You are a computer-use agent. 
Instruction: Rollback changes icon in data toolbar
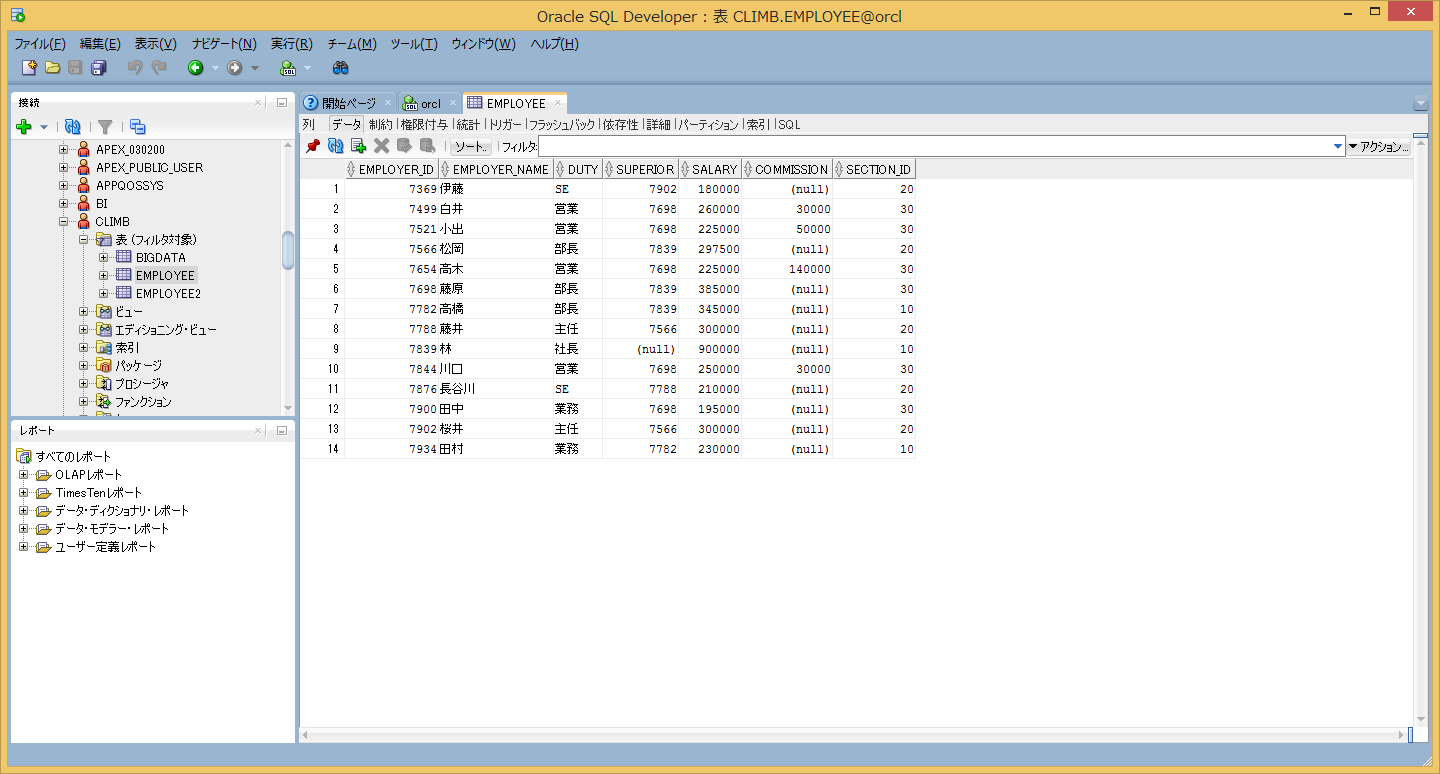coord(428,146)
